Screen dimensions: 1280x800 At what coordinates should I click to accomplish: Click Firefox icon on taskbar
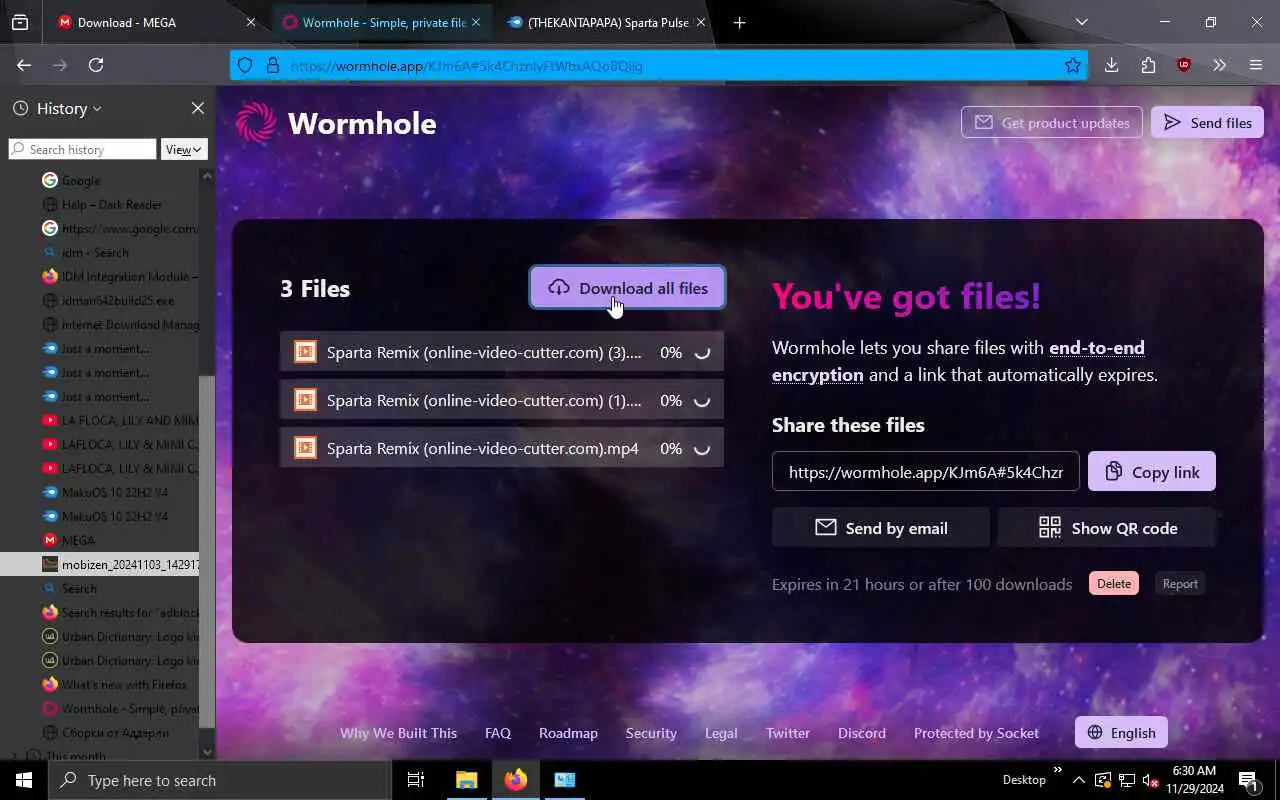[516, 780]
